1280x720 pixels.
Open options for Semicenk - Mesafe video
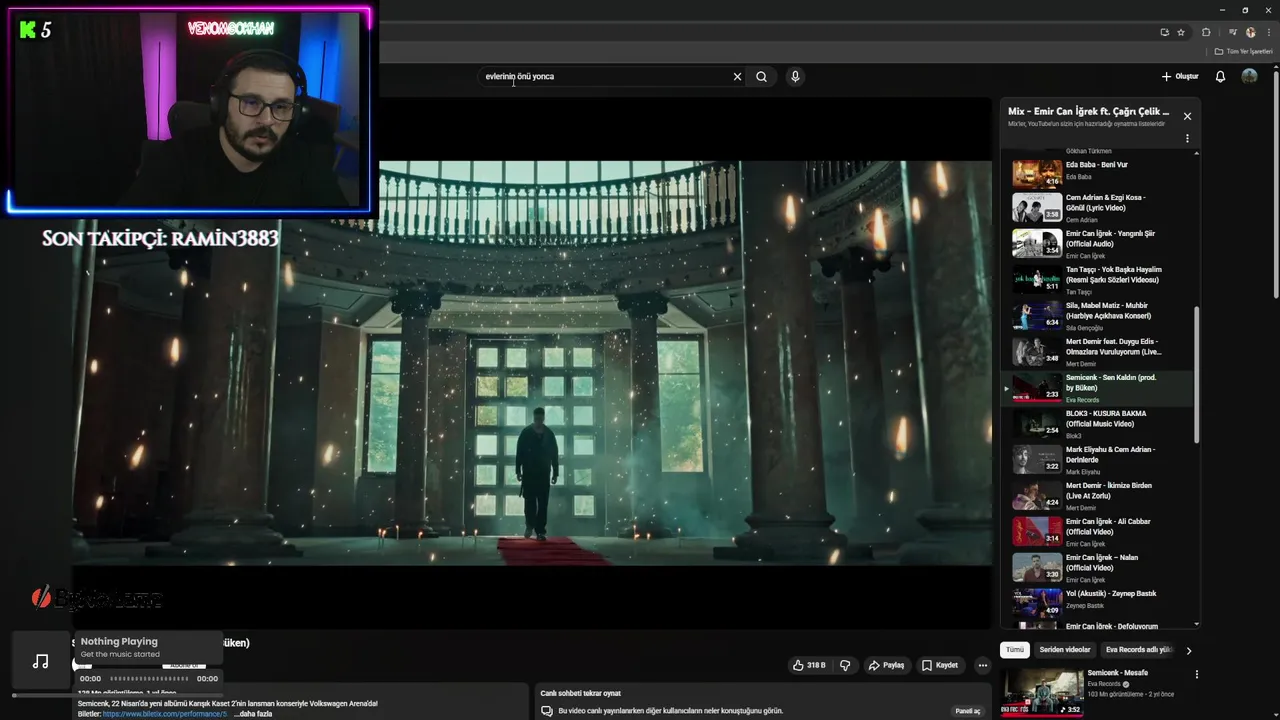coord(1196,675)
